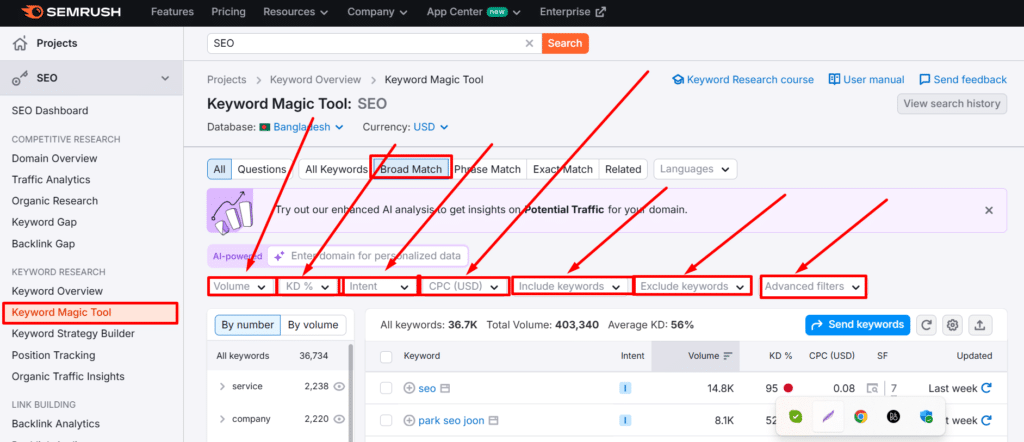Switch to the Related tab
Image resolution: width=1024 pixels, height=442 pixels.
pos(623,169)
